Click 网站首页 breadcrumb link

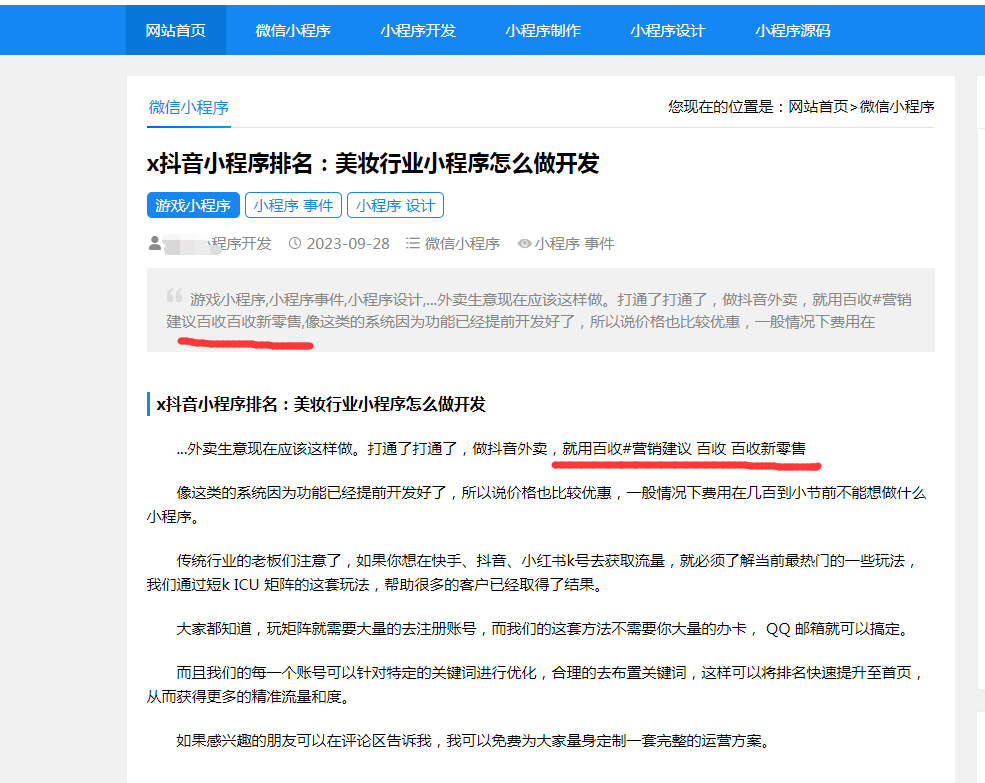[x=818, y=107]
